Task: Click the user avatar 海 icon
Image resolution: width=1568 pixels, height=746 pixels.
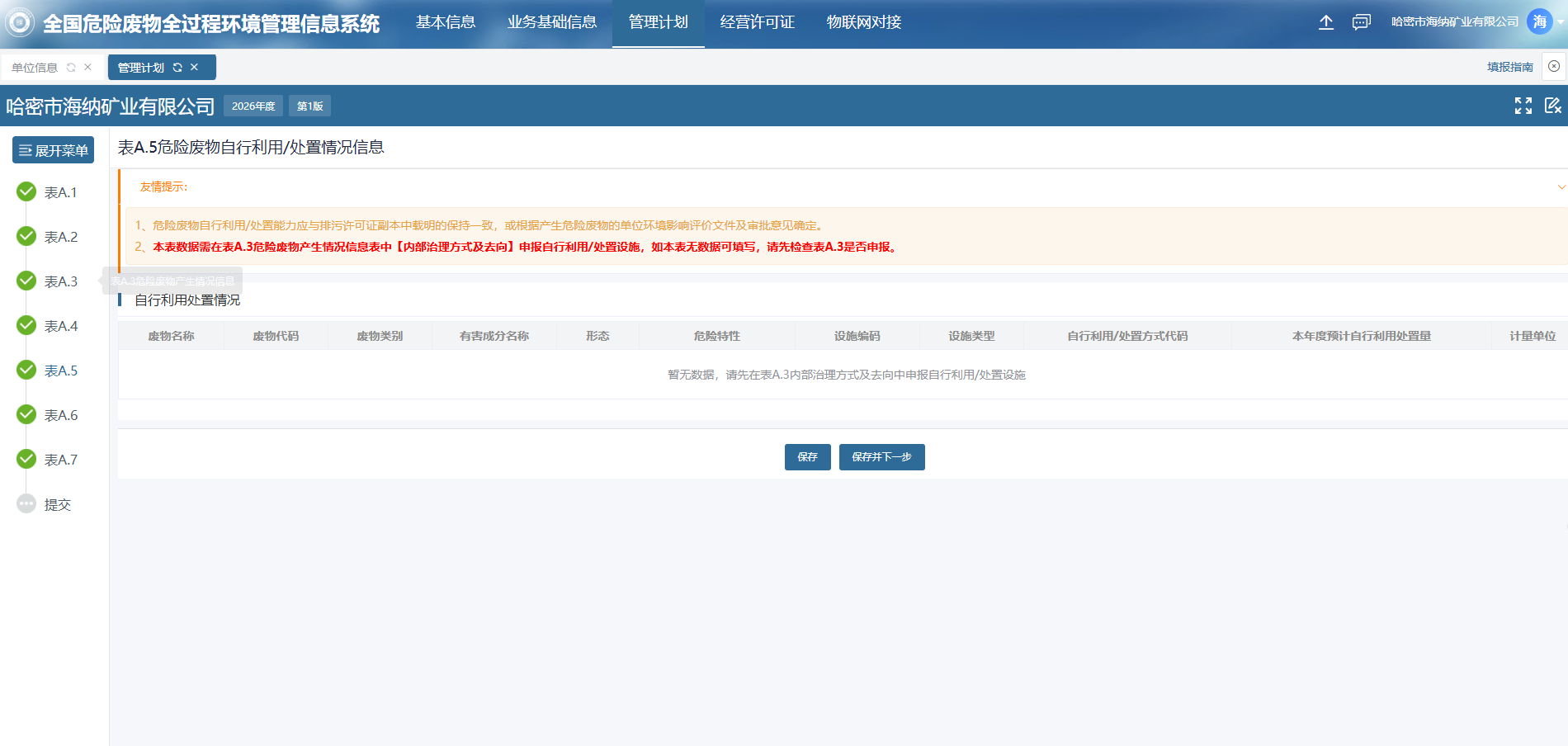Action: (x=1539, y=22)
